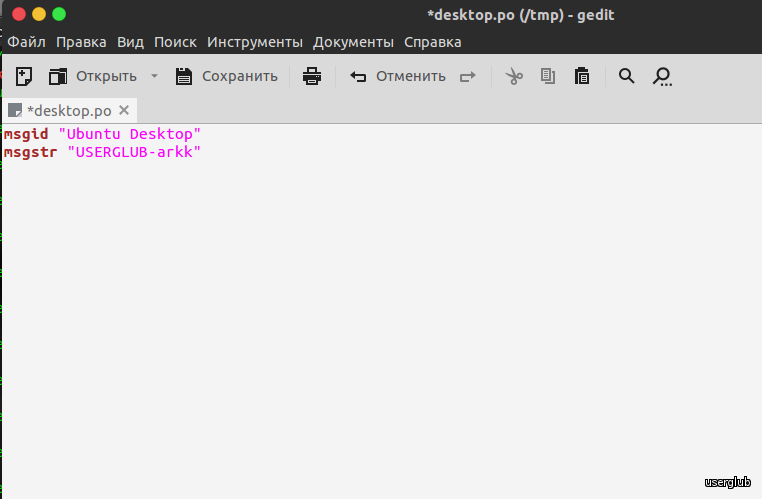Click the Сохранить button text

coord(240,76)
